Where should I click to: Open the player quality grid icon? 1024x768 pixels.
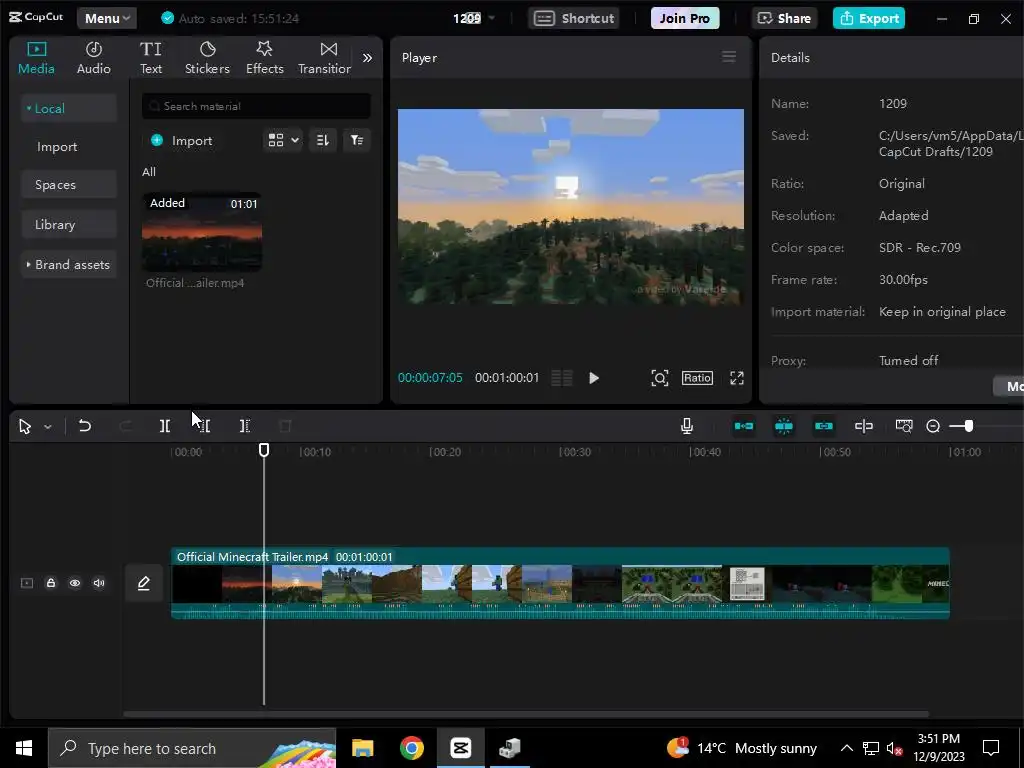click(562, 378)
